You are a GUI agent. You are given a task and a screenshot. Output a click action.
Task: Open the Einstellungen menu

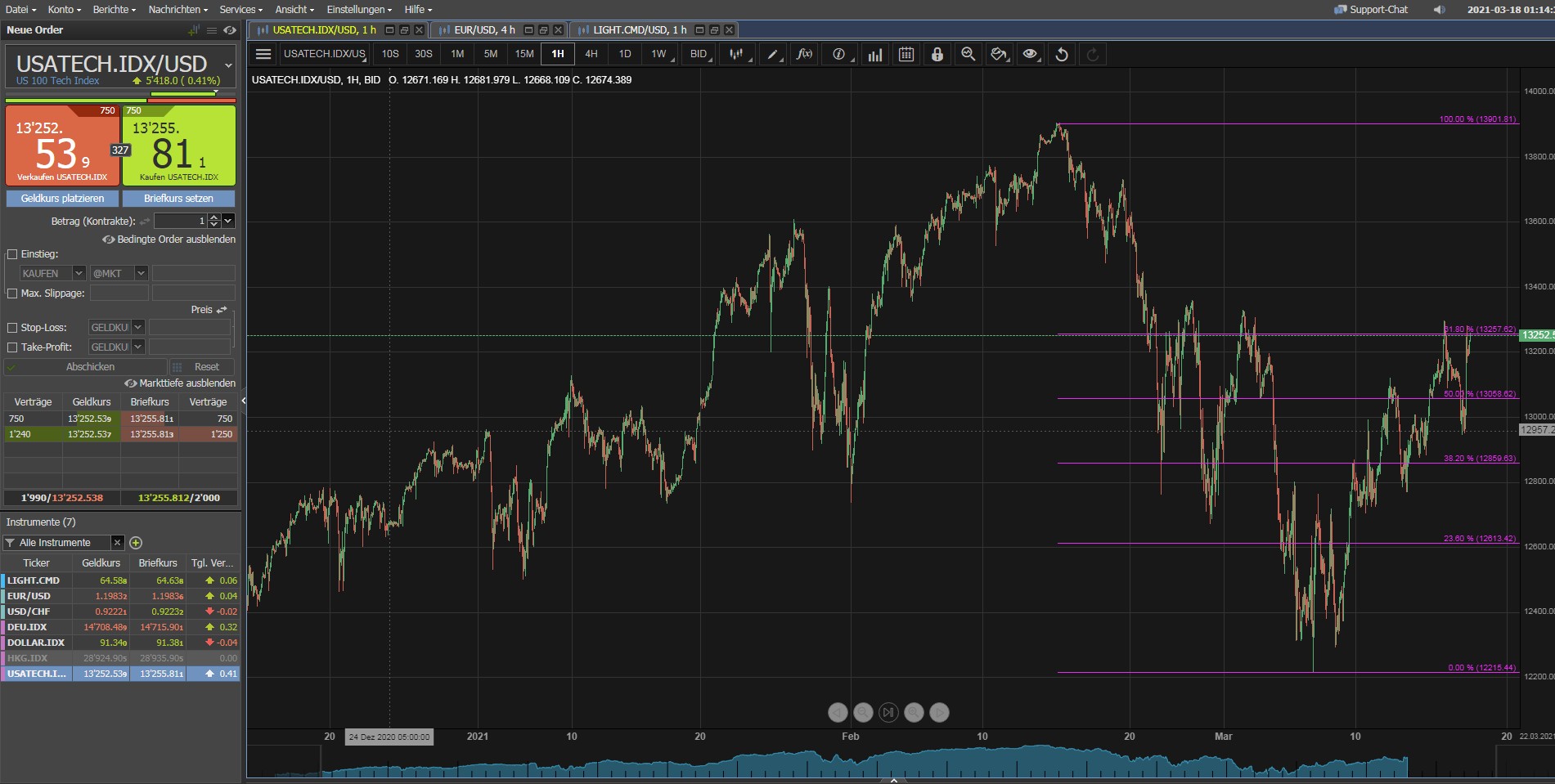click(x=358, y=9)
